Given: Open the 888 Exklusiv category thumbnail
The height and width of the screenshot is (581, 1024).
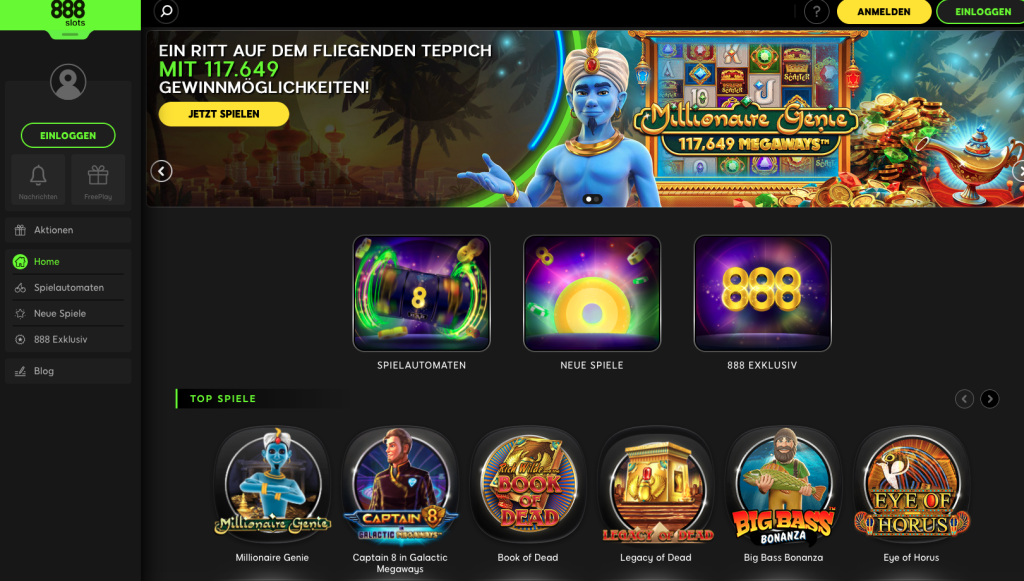Looking at the screenshot, I should point(762,293).
